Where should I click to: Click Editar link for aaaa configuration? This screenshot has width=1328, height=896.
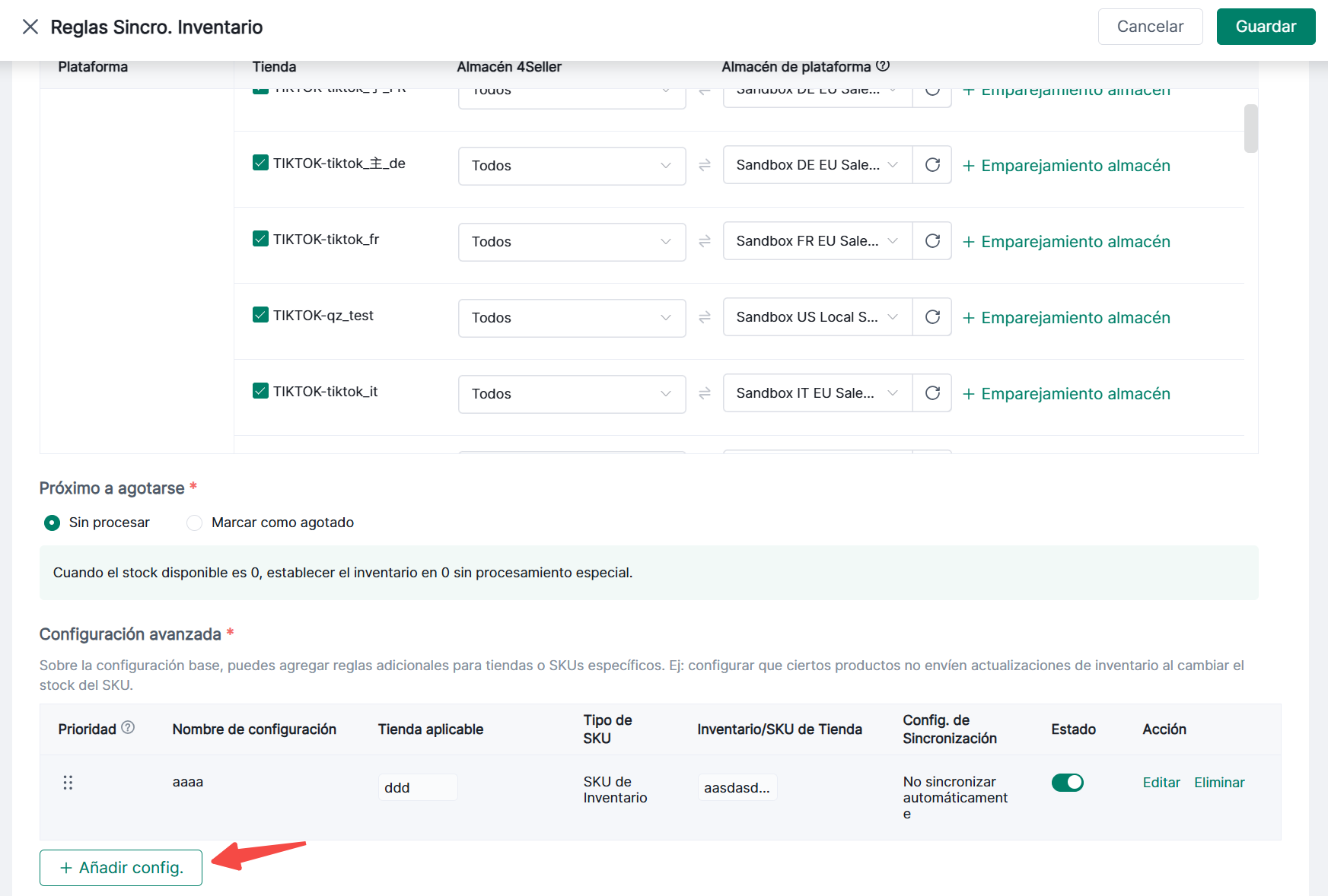pyautogui.click(x=1161, y=783)
